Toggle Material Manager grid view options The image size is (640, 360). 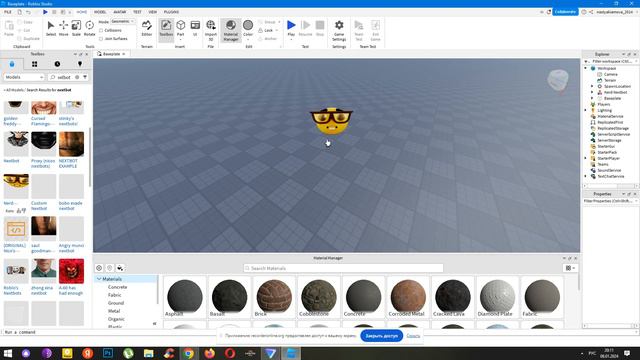tap(570, 268)
